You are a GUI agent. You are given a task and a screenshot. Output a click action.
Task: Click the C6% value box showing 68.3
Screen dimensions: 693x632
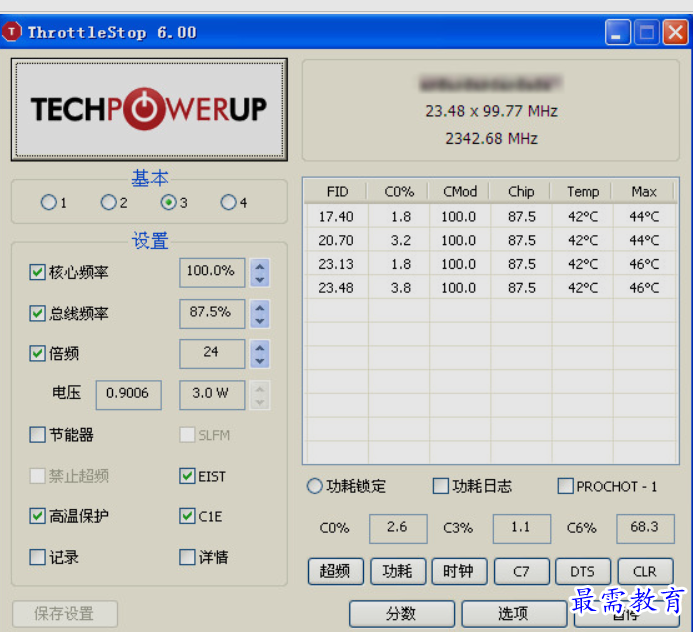645,528
